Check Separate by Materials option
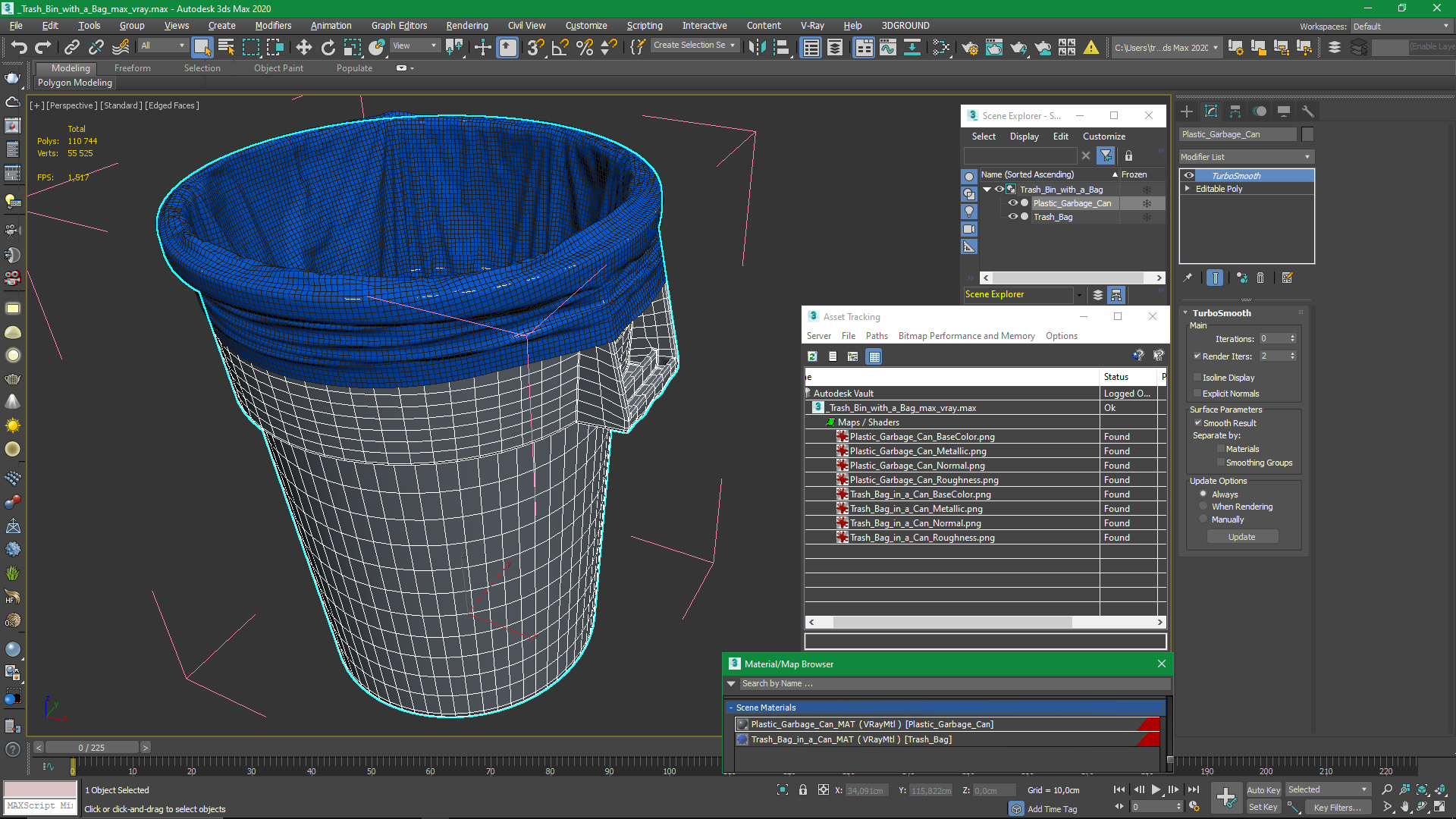Image resolution: width=1456 pixels, height=819 pixels. (x=1221, y=449)
